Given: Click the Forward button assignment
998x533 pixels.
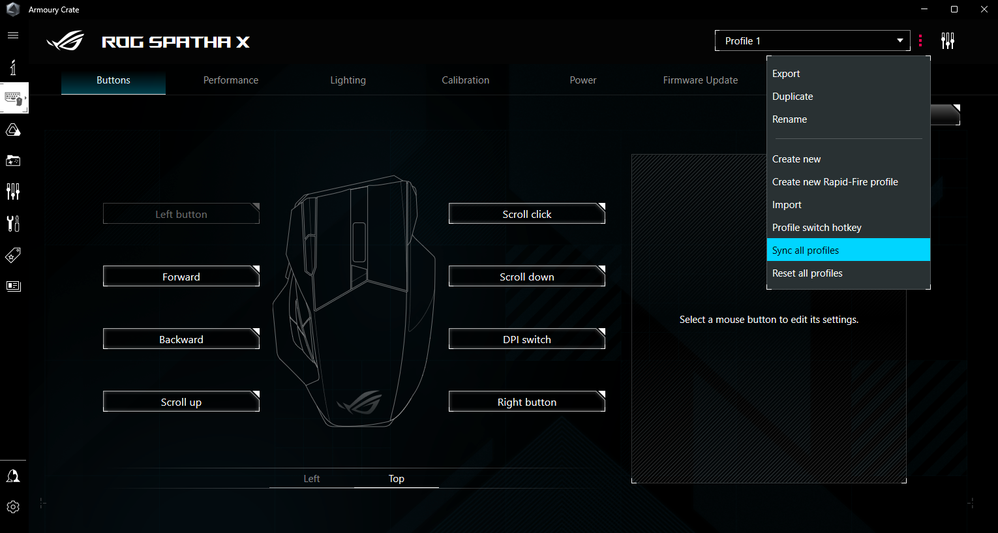Looking at the screenshot, I should [181, 277].
